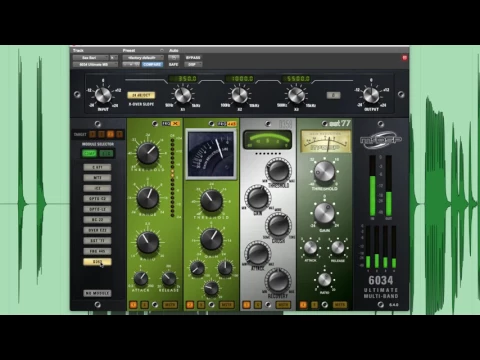Click the NO MODULE button
Screen dimensions: 480x360
(x=97, y=293)
